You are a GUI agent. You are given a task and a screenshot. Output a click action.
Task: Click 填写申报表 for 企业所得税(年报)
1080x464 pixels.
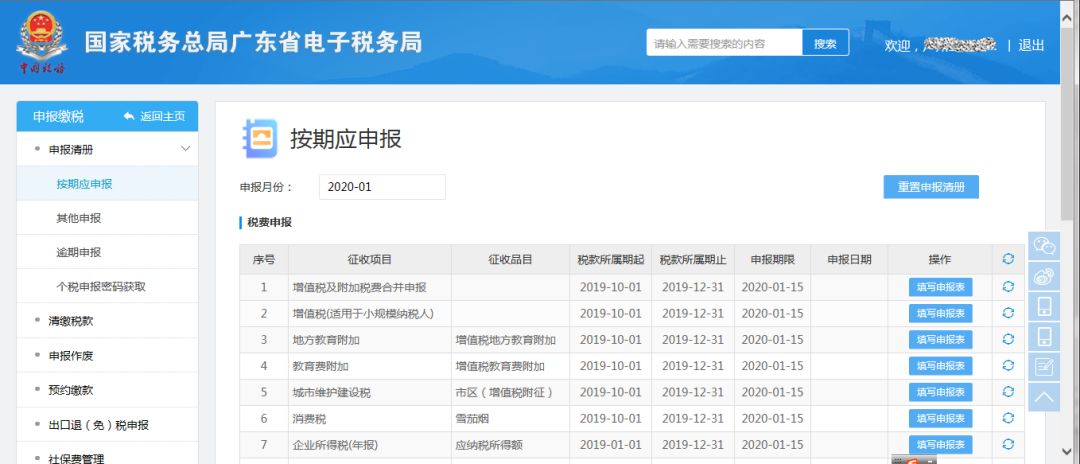[940, 444]
